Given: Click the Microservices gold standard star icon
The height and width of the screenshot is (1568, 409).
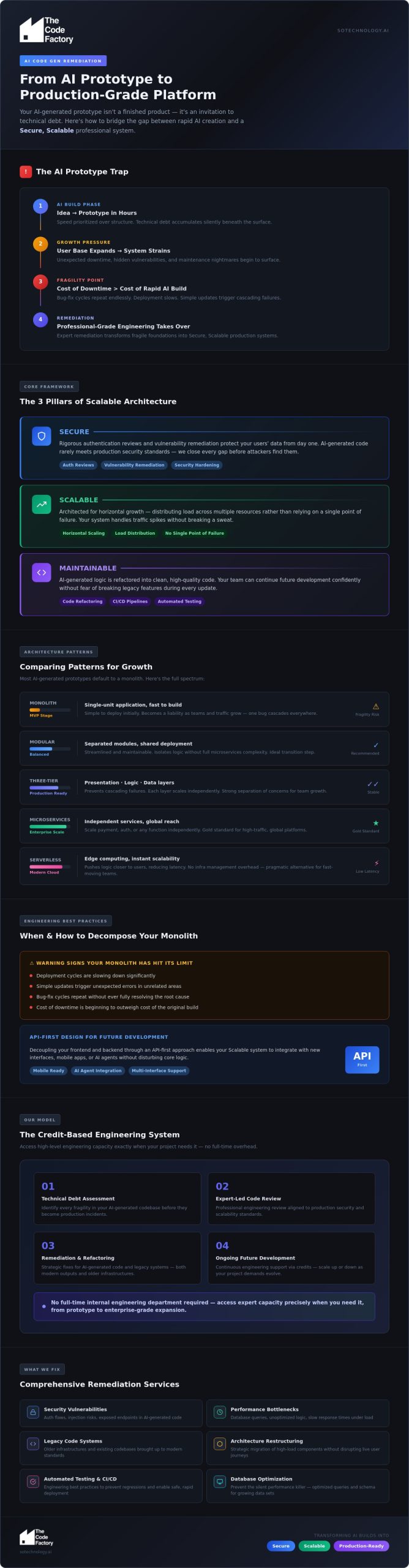Looking at the screenshot, I should tap(376, 823).
